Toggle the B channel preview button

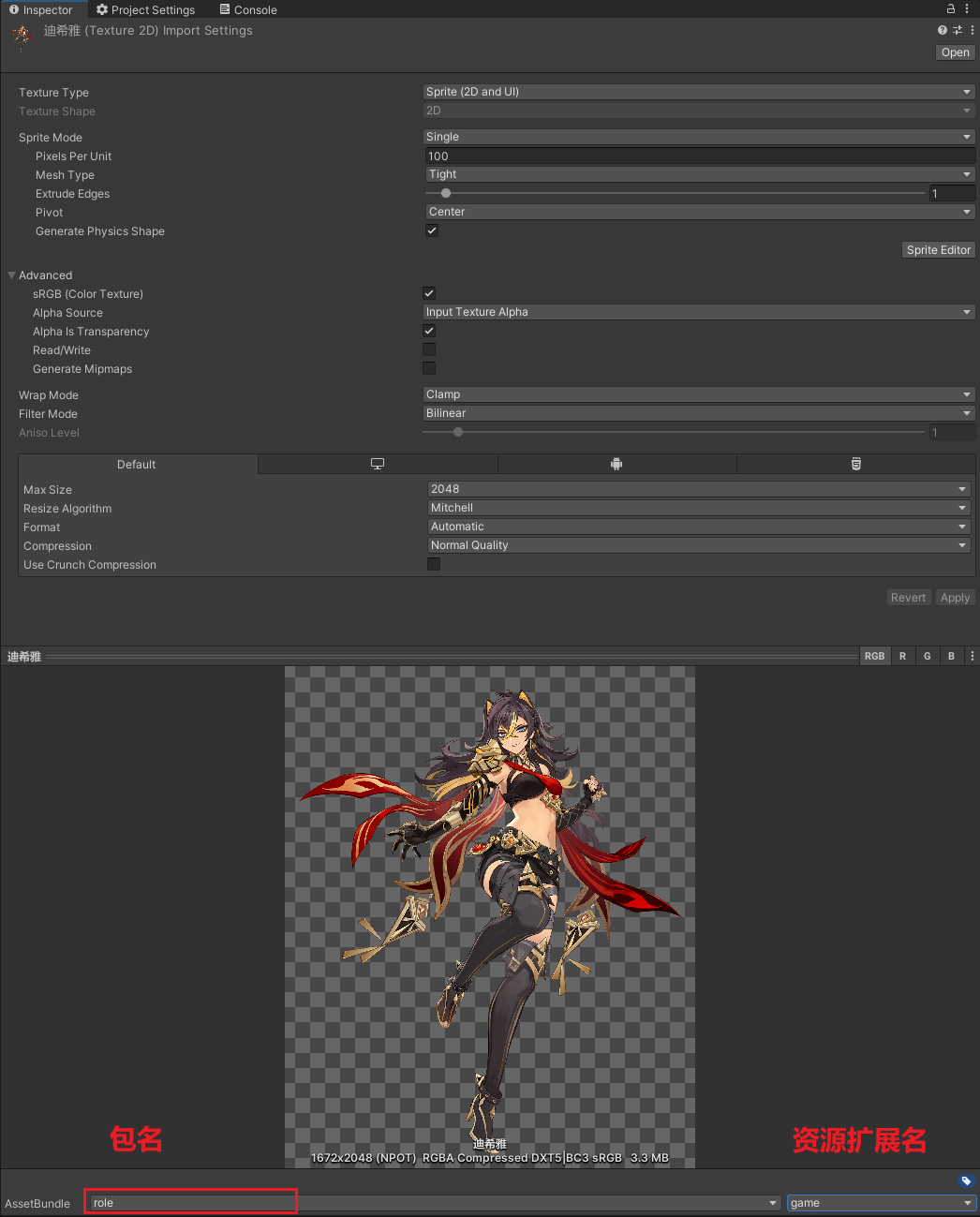(x=951, y=656)
